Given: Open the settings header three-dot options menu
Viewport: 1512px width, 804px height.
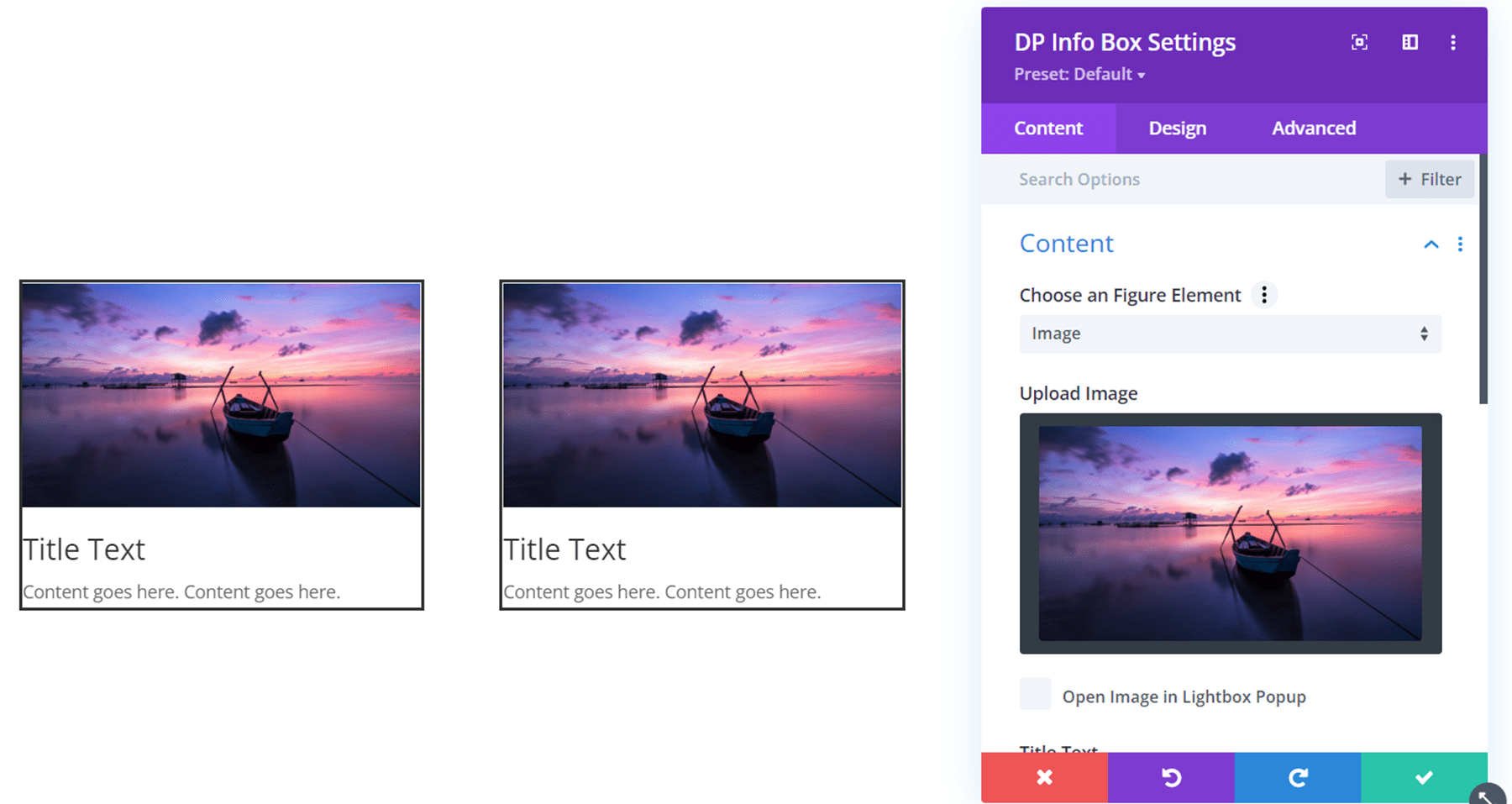Looking at the screenshot, I should [x=1452, y=42].
